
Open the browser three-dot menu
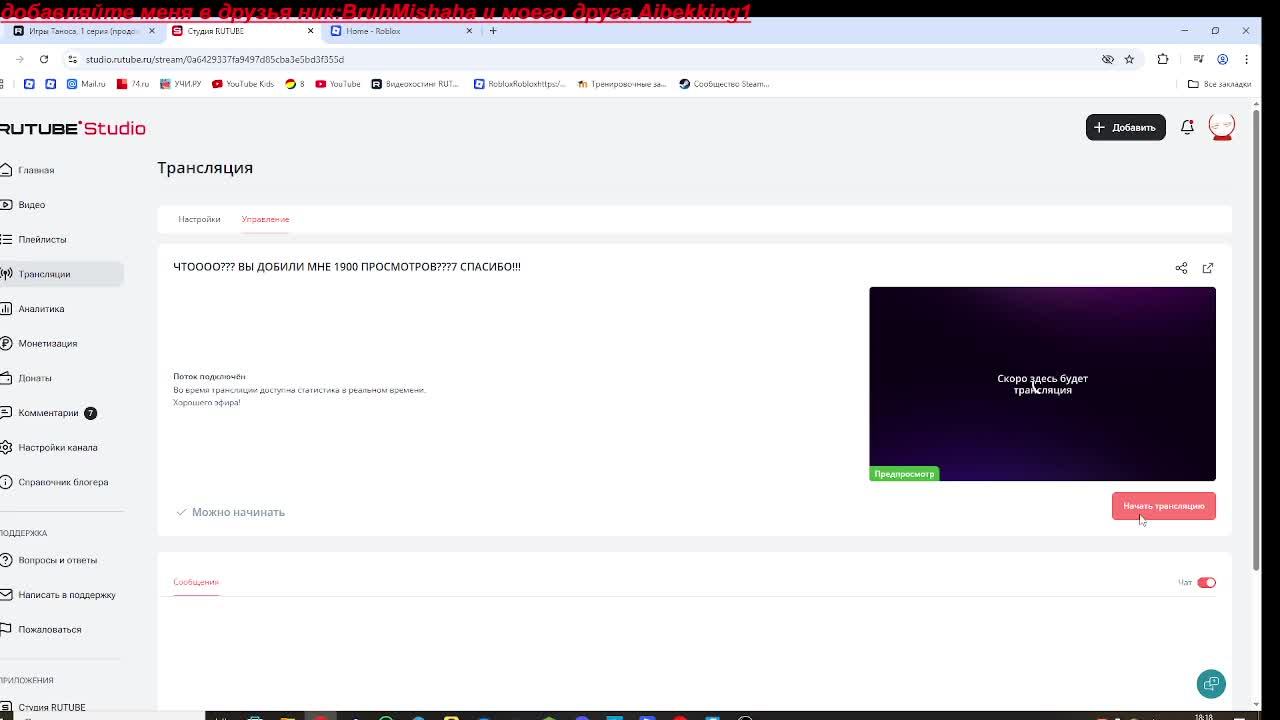(x=1246, y=59)
